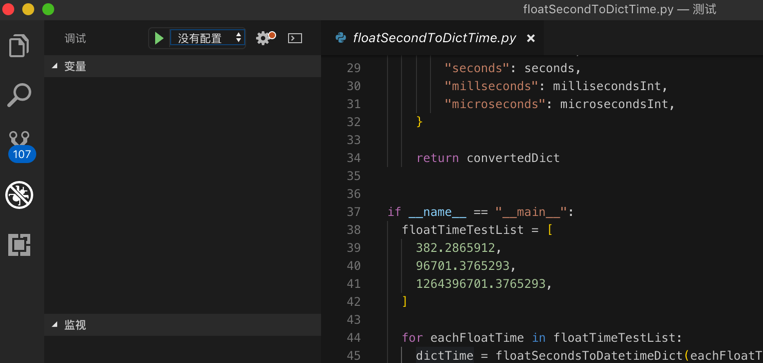
Task: Open the 没有配置 configuration dropdown
Action: click(207, 38)
